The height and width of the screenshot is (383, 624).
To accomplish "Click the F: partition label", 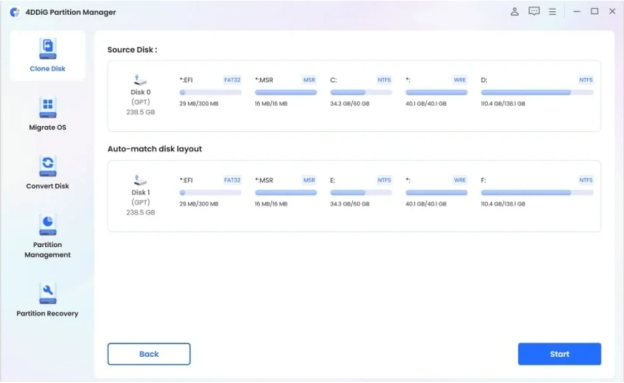I will point(484,180).
